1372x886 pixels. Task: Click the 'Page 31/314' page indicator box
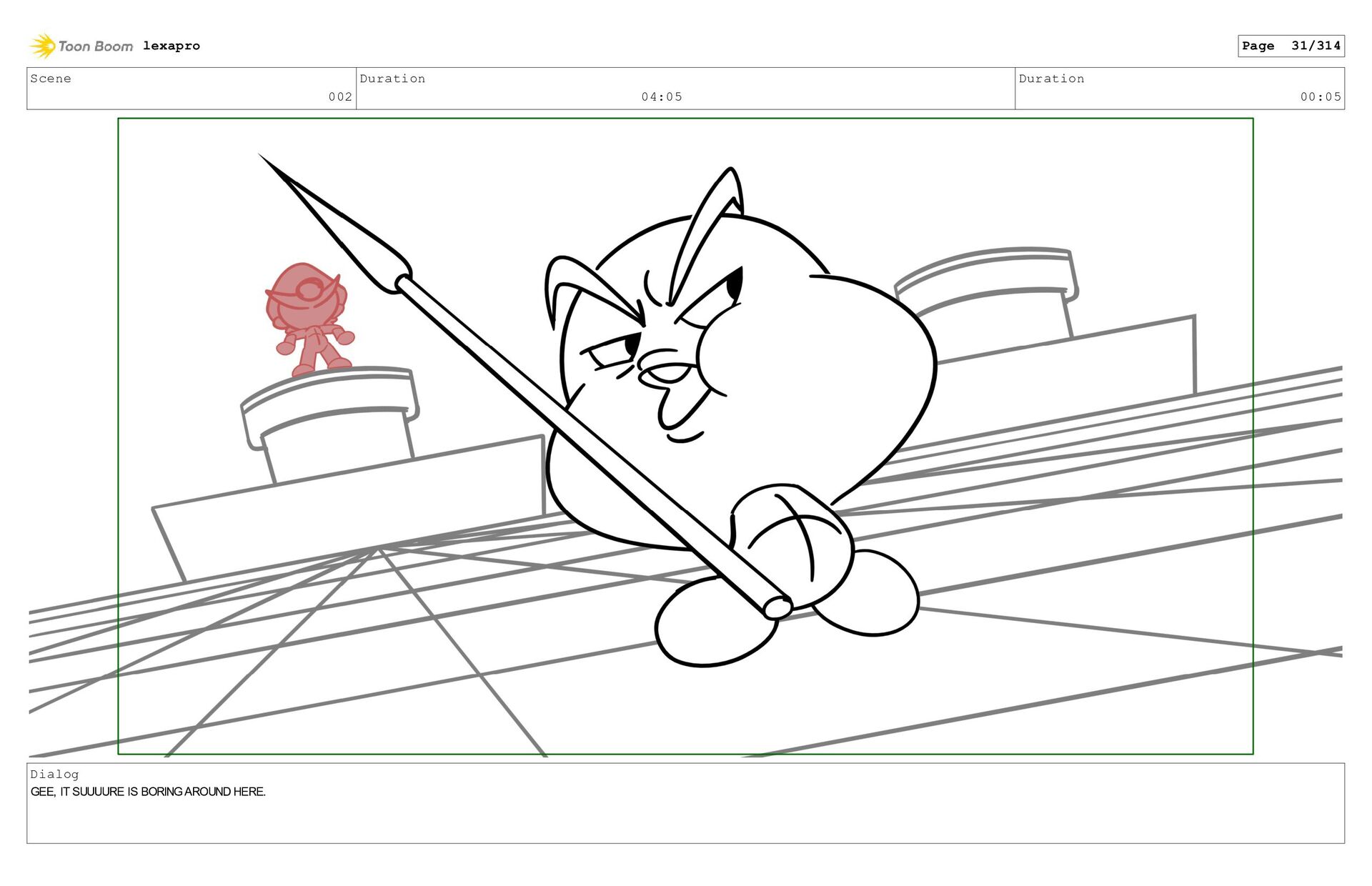click(x=1291, y=46)
